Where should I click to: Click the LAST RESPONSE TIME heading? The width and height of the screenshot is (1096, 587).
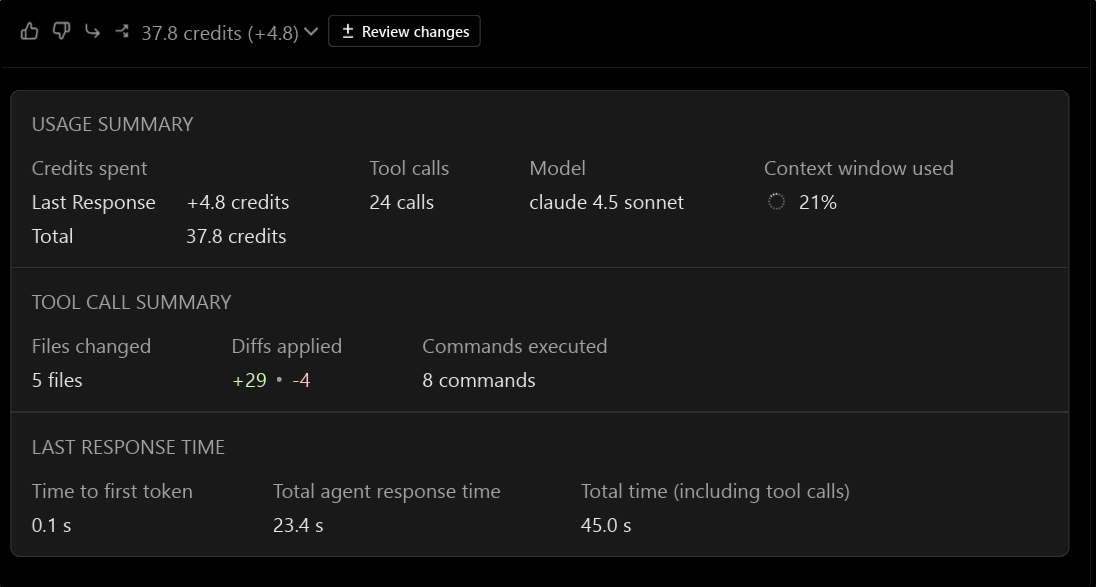tap(128, 447)
